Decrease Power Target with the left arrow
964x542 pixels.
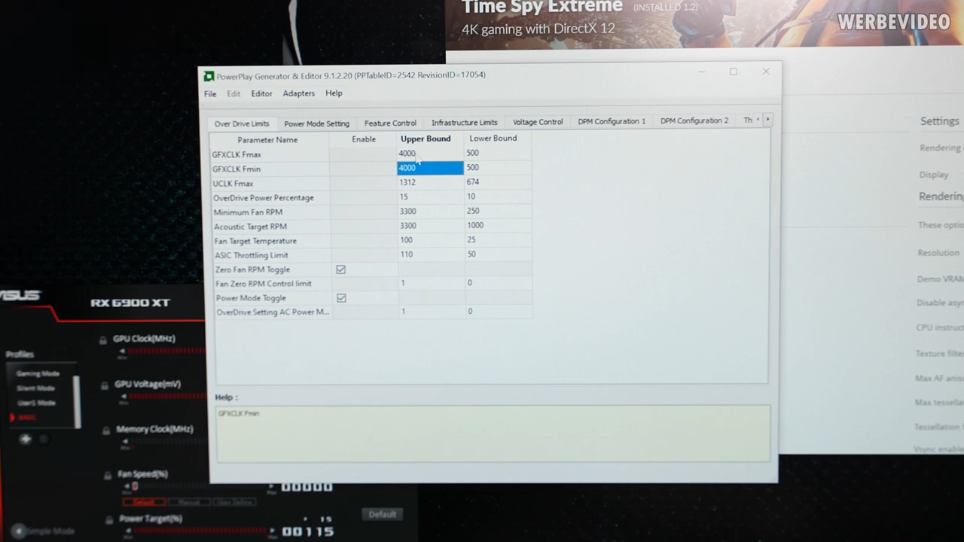(x=128, y=530)
